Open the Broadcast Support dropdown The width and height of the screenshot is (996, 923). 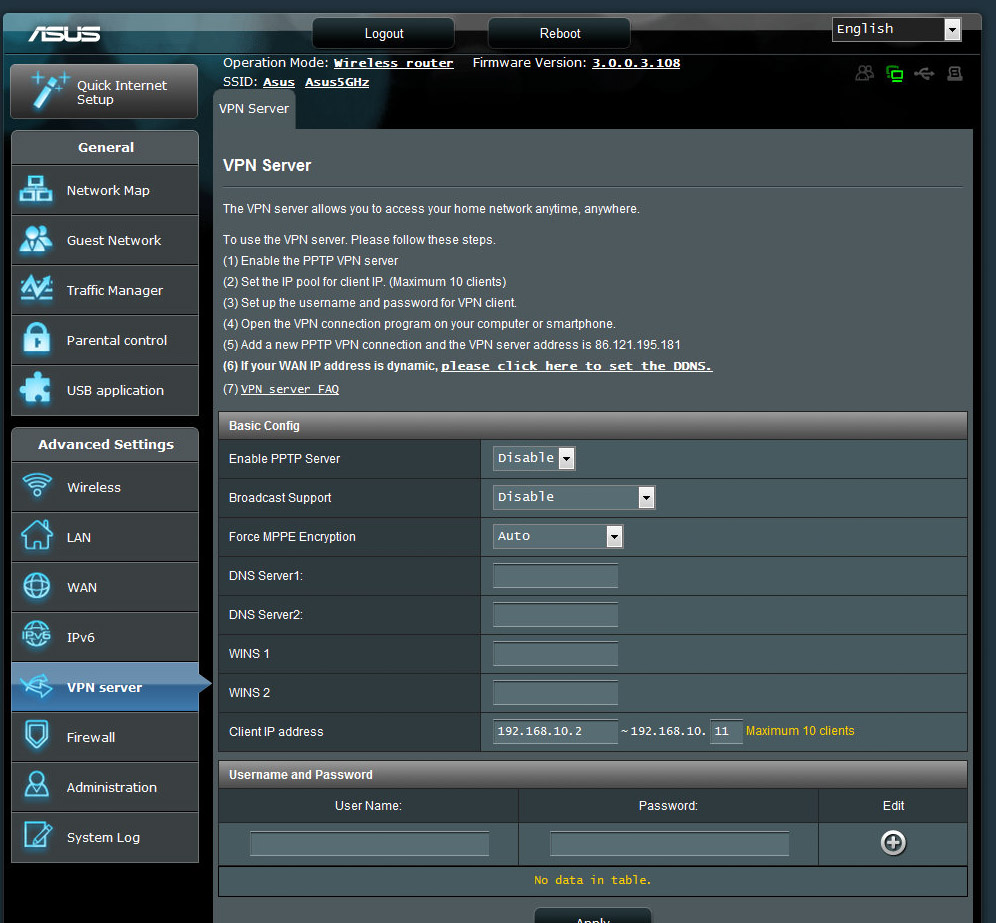(x=574, y=497)
